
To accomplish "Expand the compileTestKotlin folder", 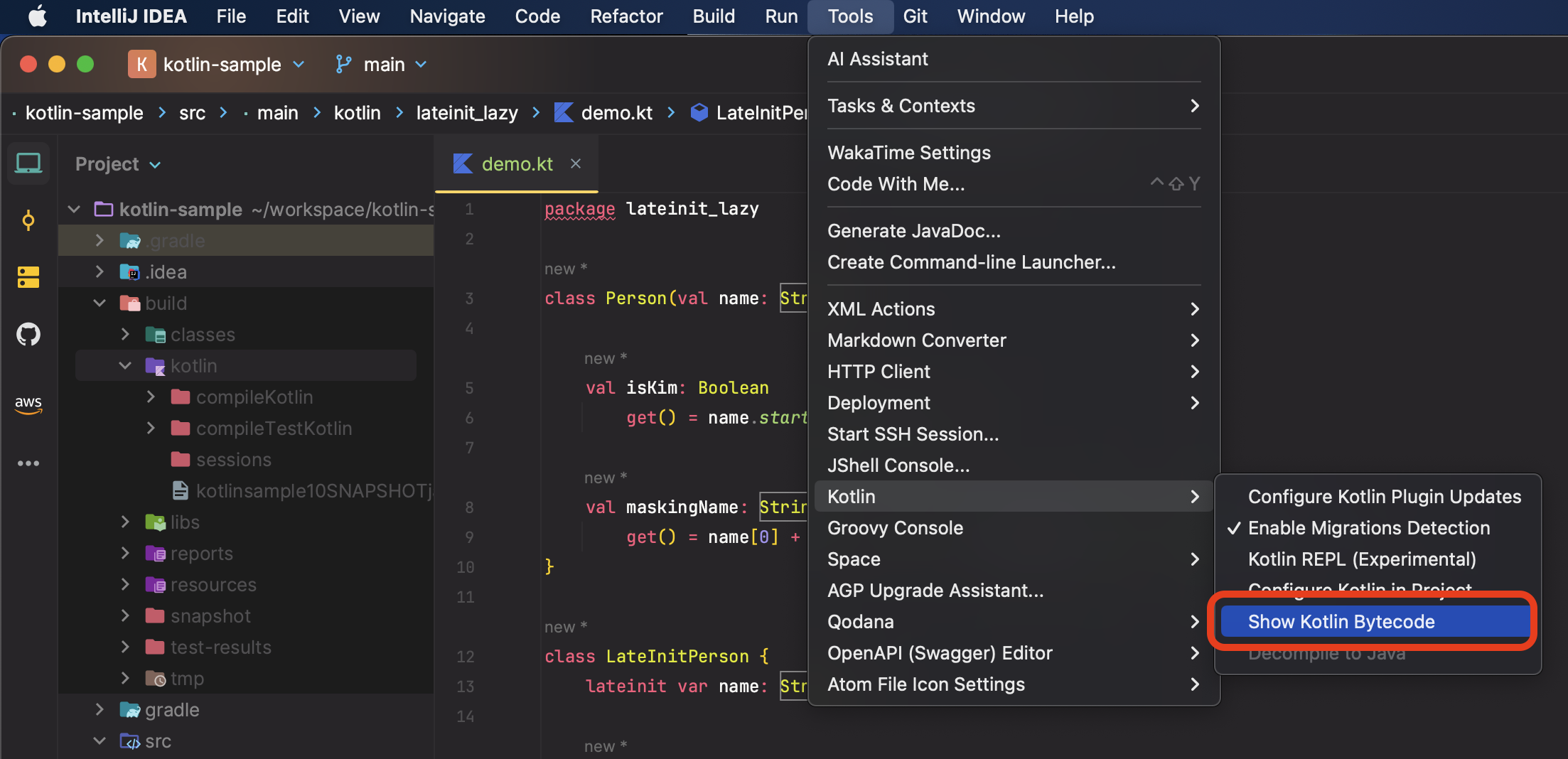I will 151,428.
